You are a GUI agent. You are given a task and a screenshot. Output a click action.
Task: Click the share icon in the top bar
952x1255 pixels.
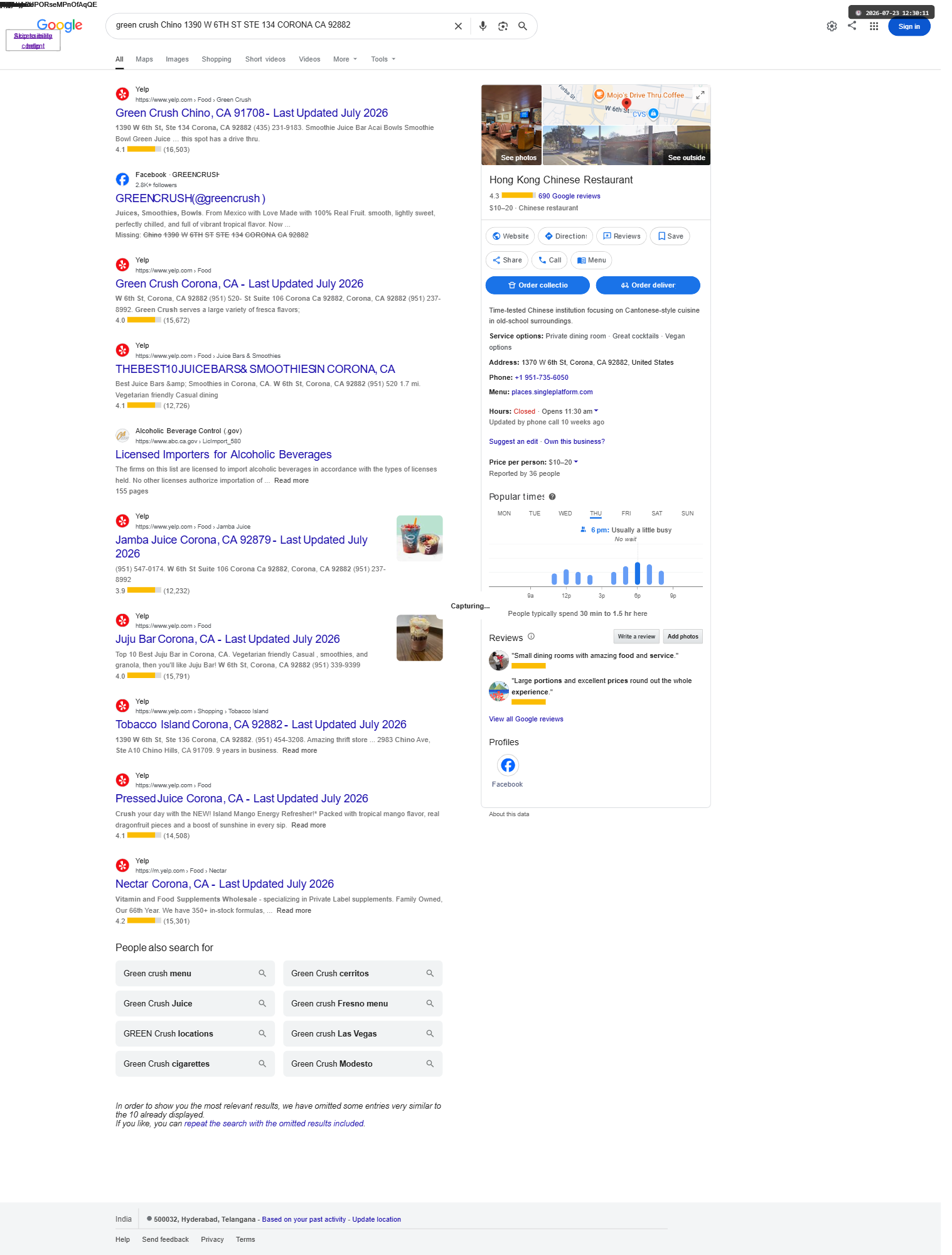tap(852, 26)
